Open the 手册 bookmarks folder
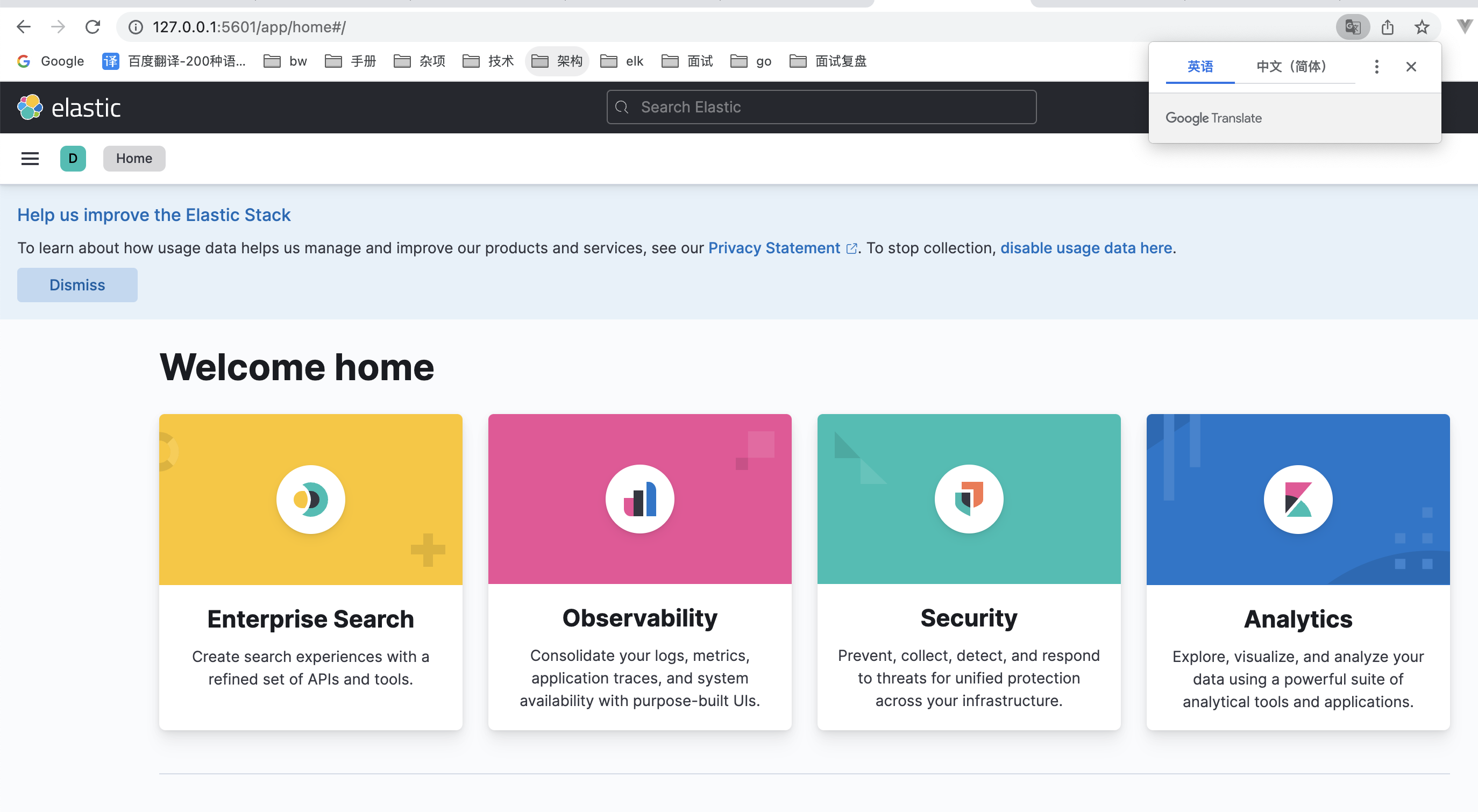 click(x=351, y=61)
